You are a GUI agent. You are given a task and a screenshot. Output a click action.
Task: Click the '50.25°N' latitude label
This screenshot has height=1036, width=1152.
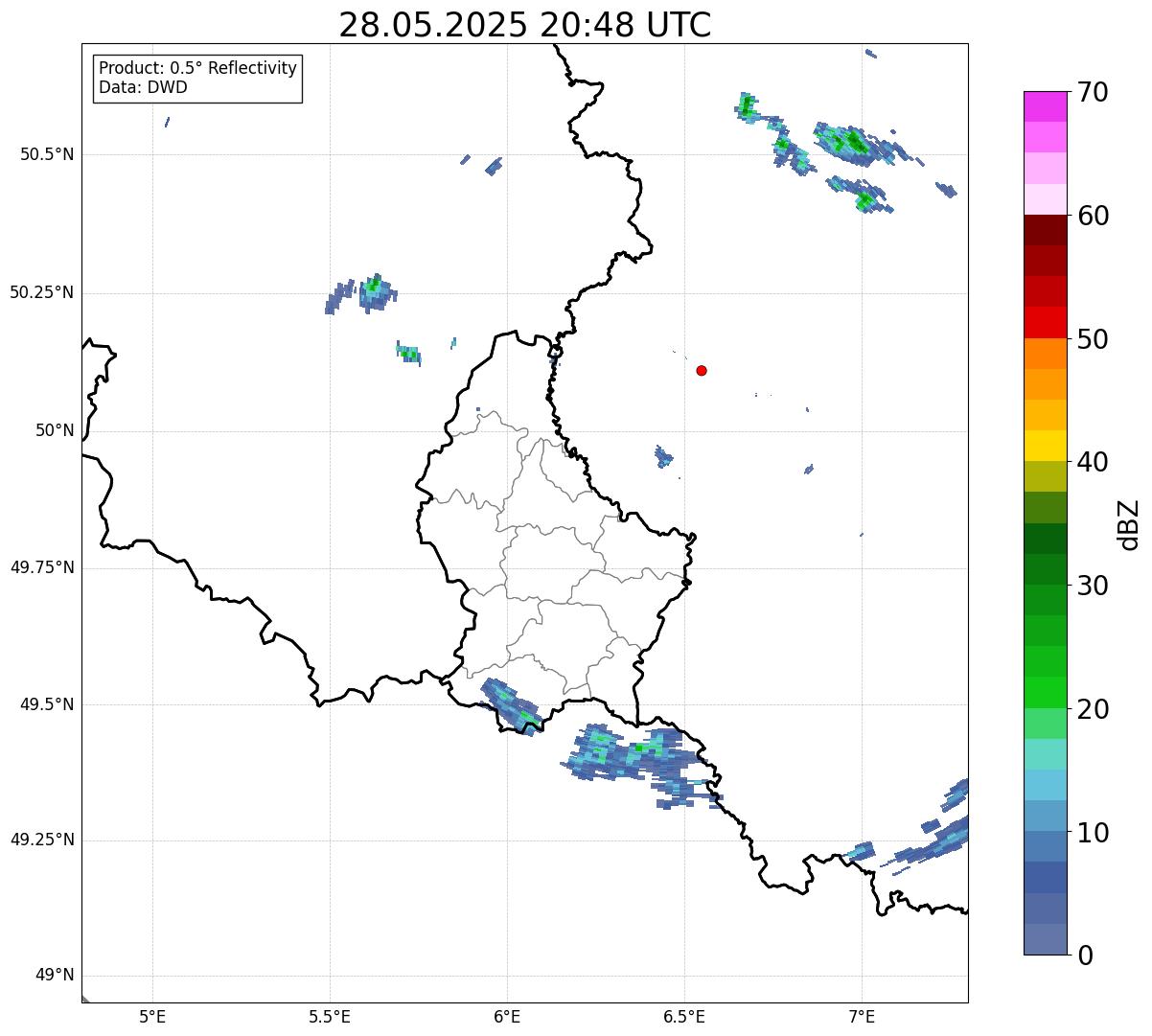41,292
